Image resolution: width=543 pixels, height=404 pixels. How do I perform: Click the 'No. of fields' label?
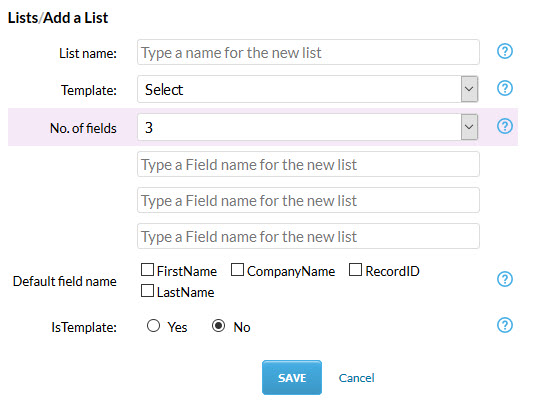tap(83, 128)
